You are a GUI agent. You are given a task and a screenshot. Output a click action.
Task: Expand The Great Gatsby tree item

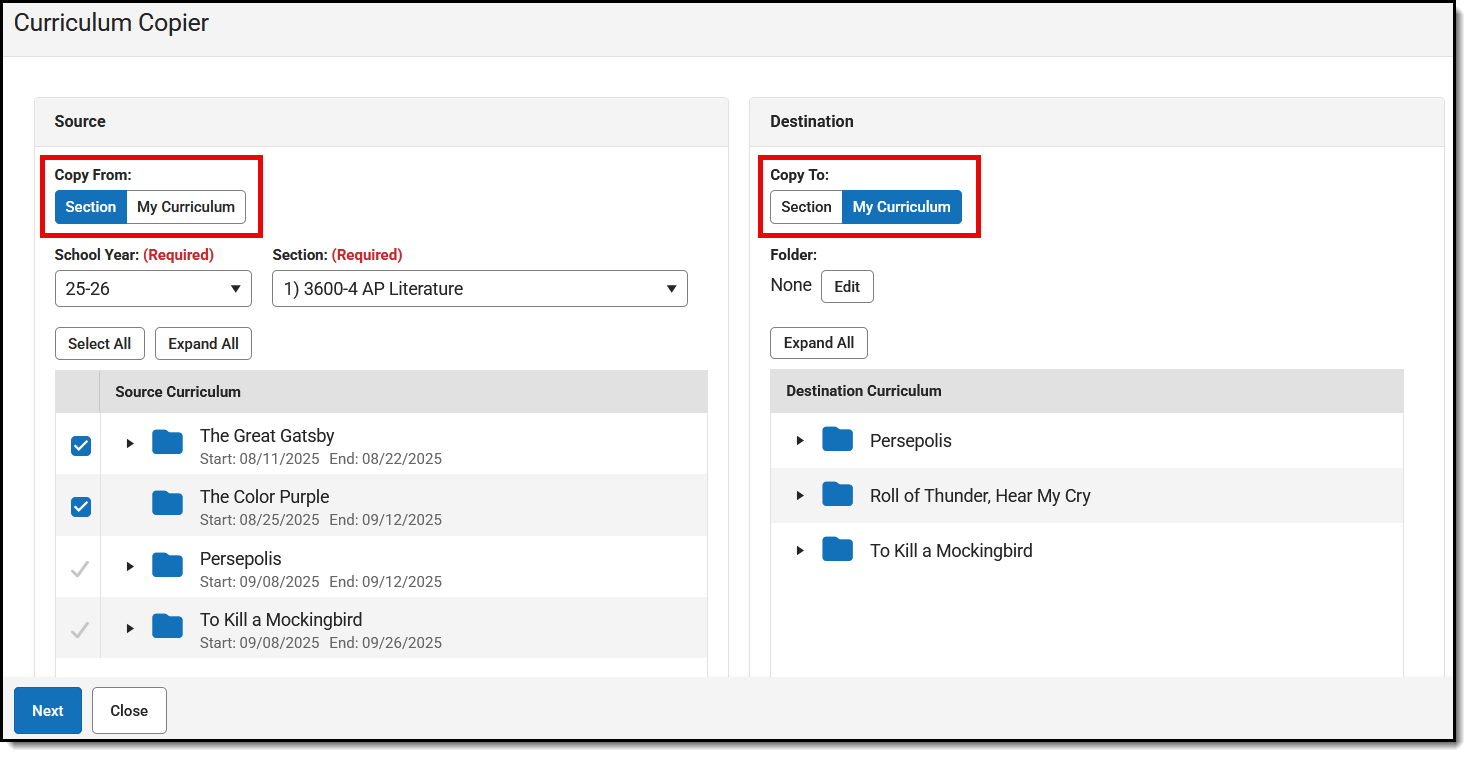pos(130,442)
